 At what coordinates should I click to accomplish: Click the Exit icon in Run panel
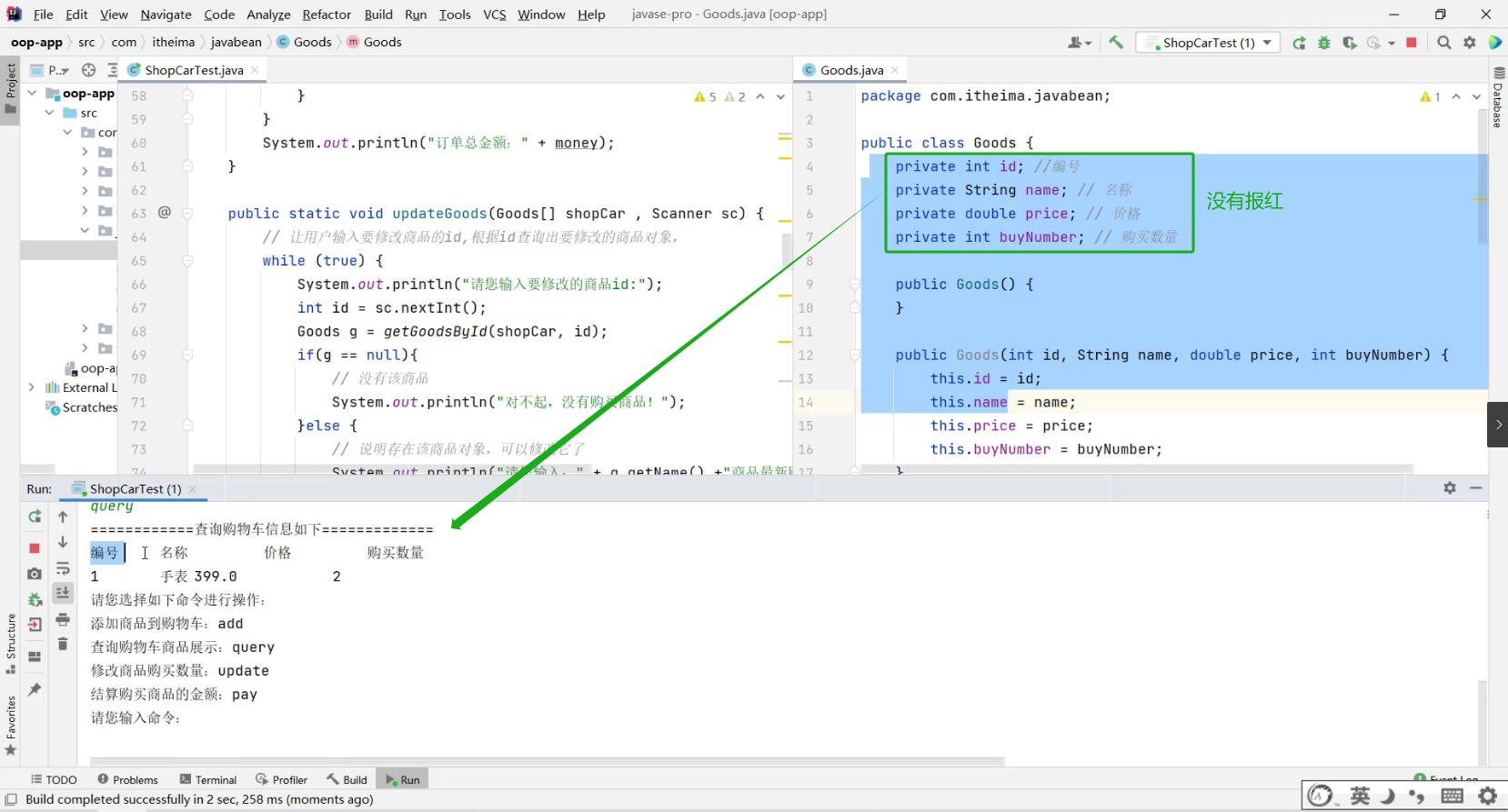35,625
